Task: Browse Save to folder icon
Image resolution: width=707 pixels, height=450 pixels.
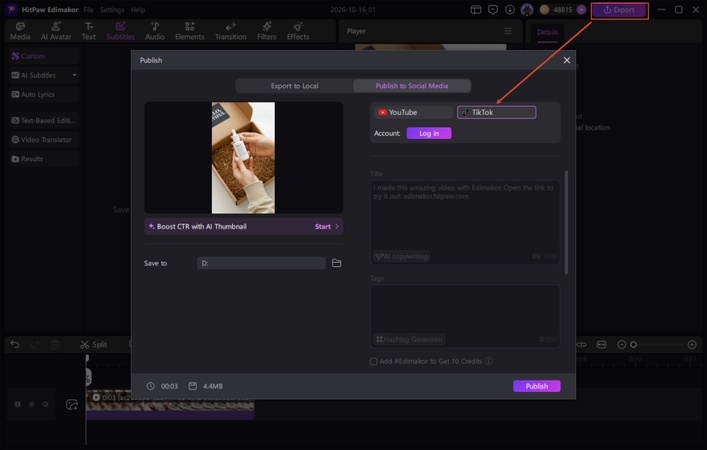Action: 336,263
